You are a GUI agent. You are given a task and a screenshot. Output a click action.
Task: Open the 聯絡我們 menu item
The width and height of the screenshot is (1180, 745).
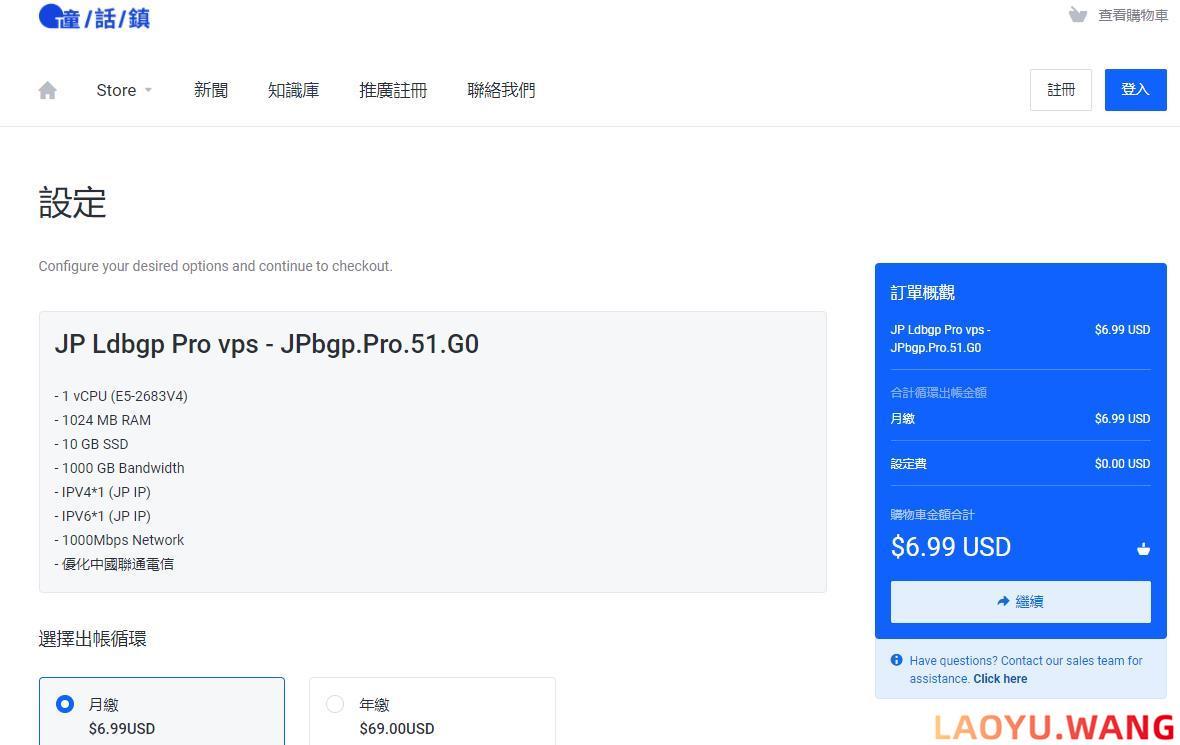pos(501,90)
